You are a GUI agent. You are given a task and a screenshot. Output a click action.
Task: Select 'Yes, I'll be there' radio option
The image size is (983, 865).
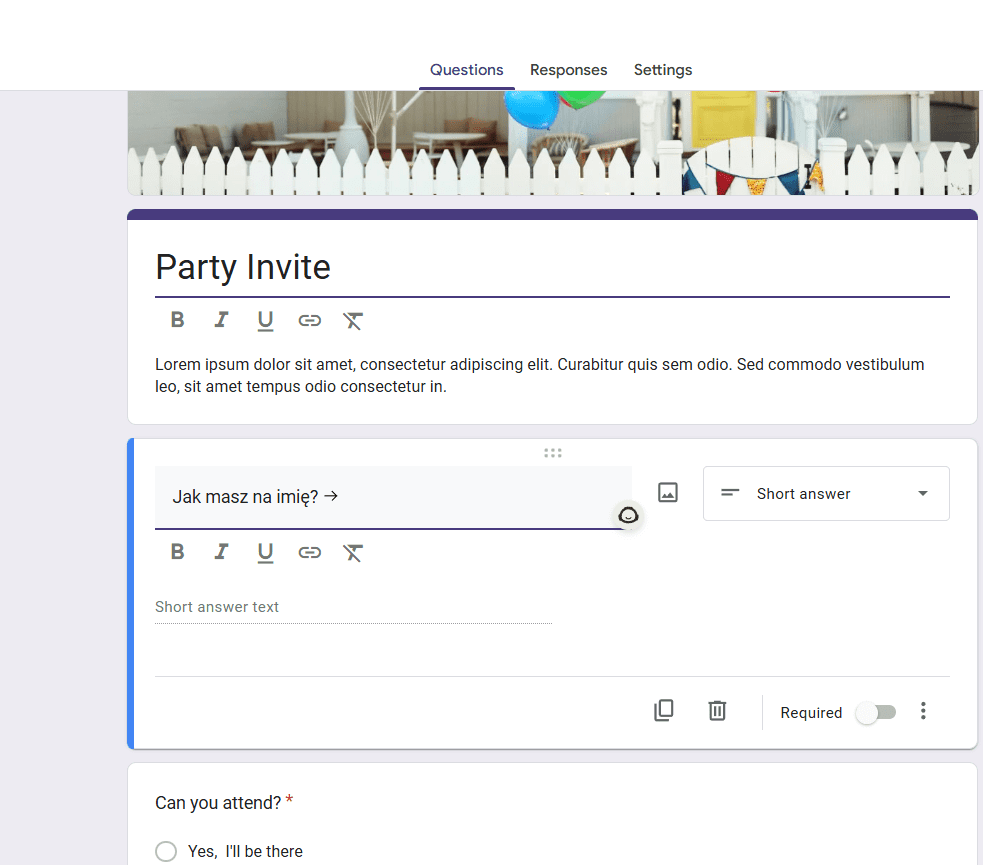point(166,851)
